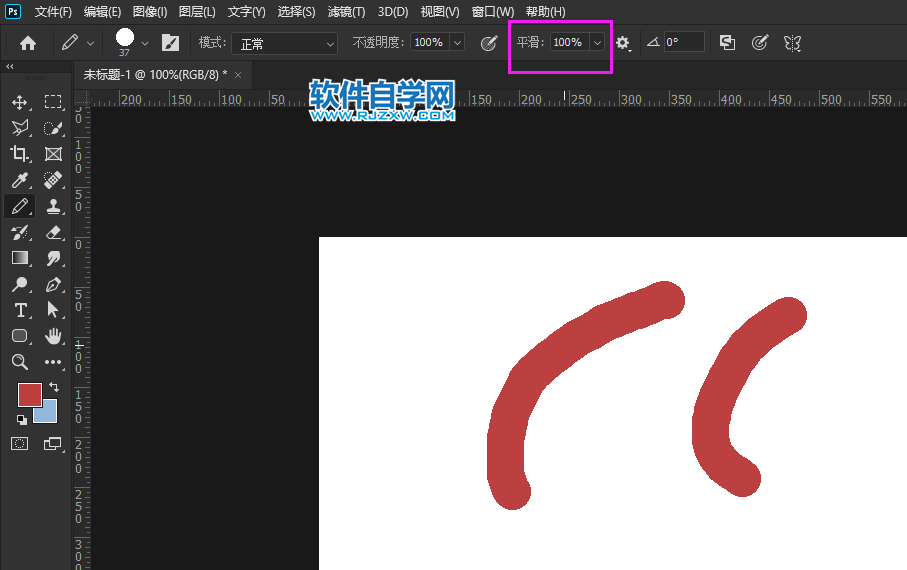Viewport: 907px width, 570px height.
Task: Expand the 平滑 smoothing percentage dropdown
Action: tap(597, 43)
